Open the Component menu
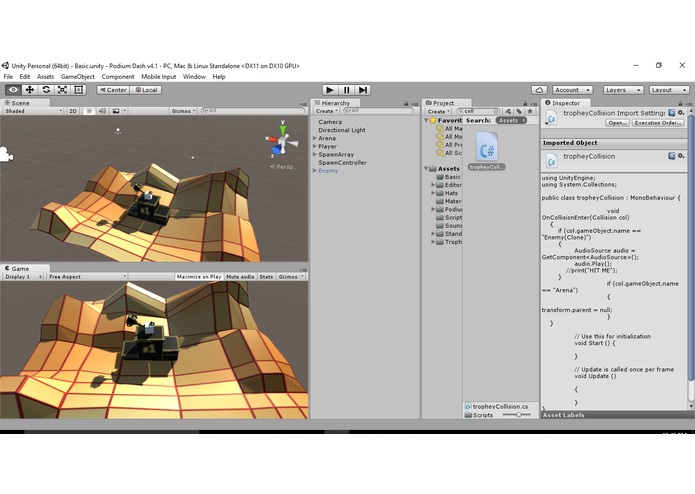 click(x=118, y=77)
